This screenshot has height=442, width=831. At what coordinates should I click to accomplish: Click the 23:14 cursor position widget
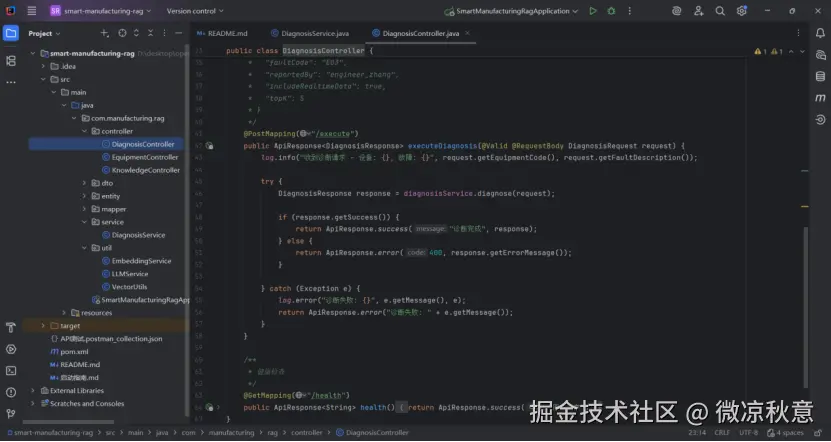pos(697,432)
